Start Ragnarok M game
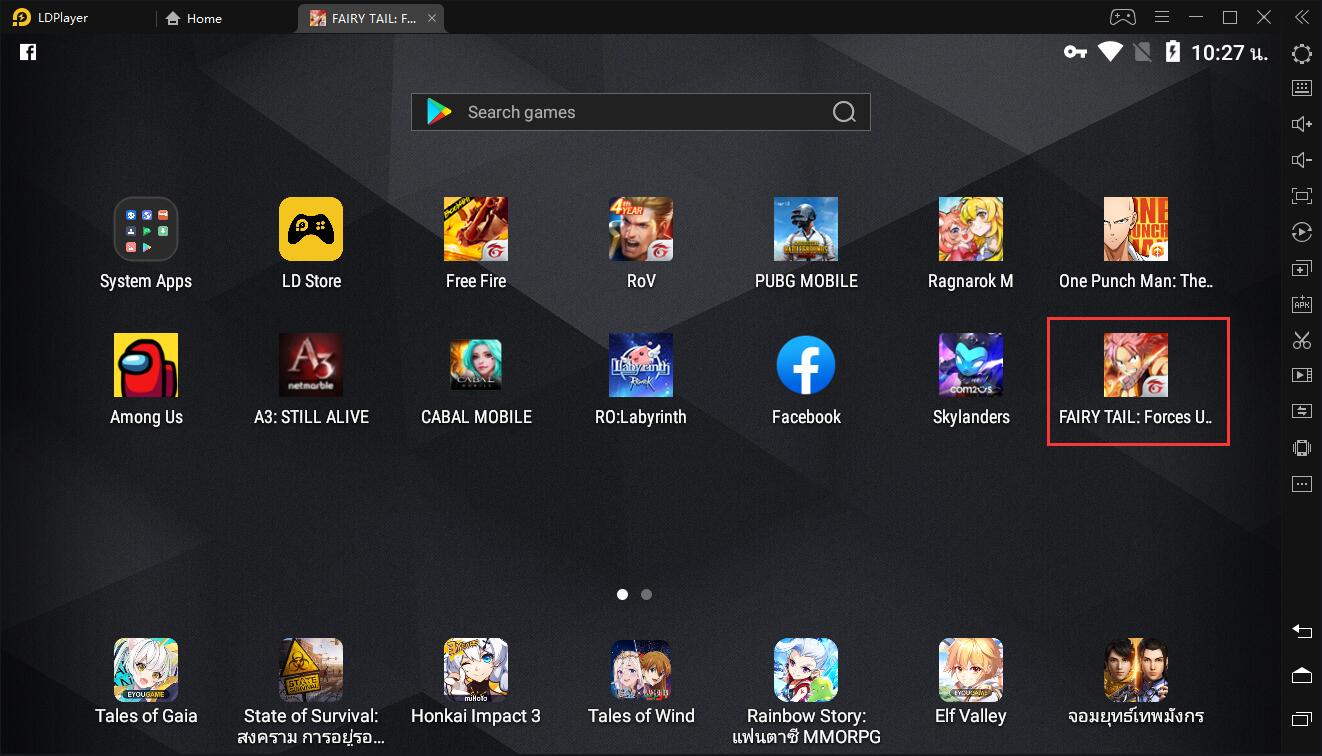The image size is (1322, 756). click(971, 229)
